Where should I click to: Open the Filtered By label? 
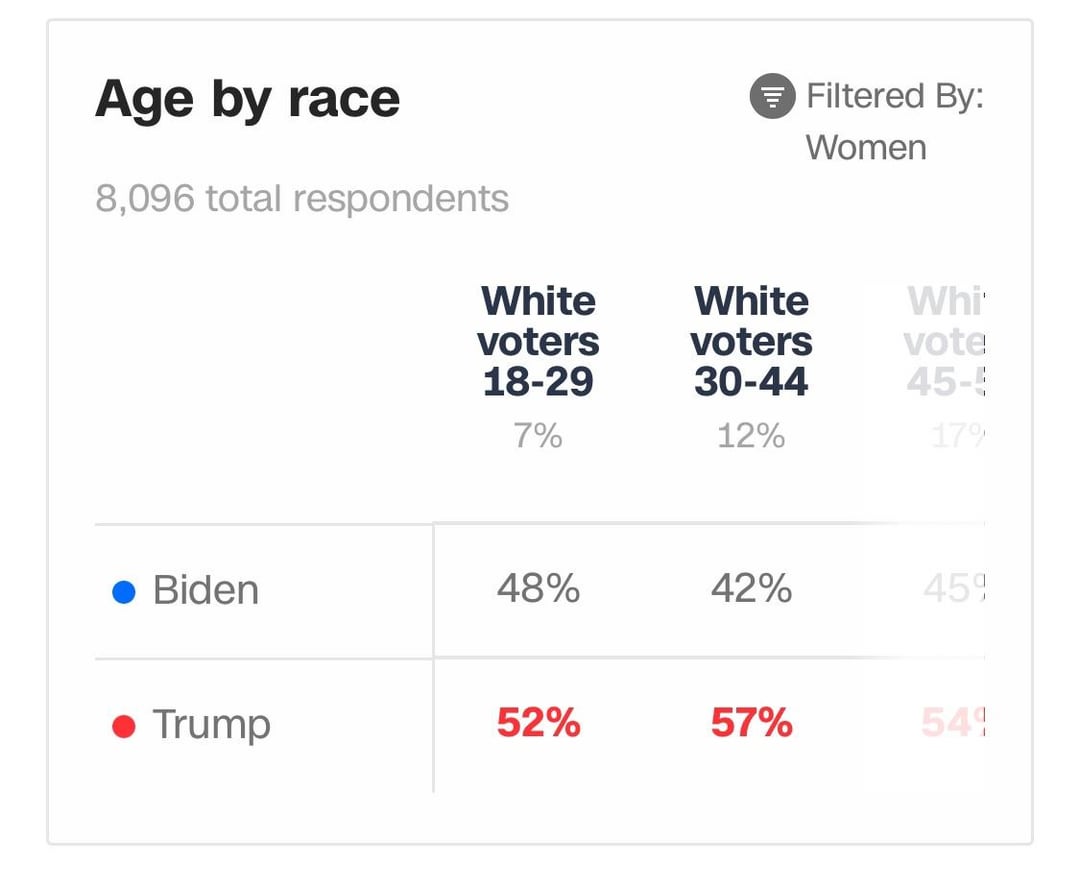(894, 96)
